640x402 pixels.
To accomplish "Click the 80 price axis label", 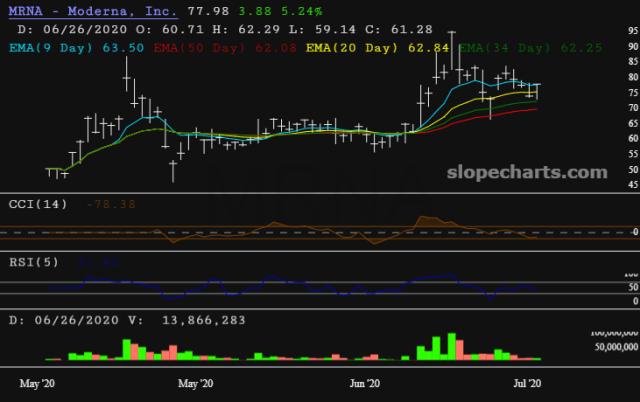I will (633, 77).
